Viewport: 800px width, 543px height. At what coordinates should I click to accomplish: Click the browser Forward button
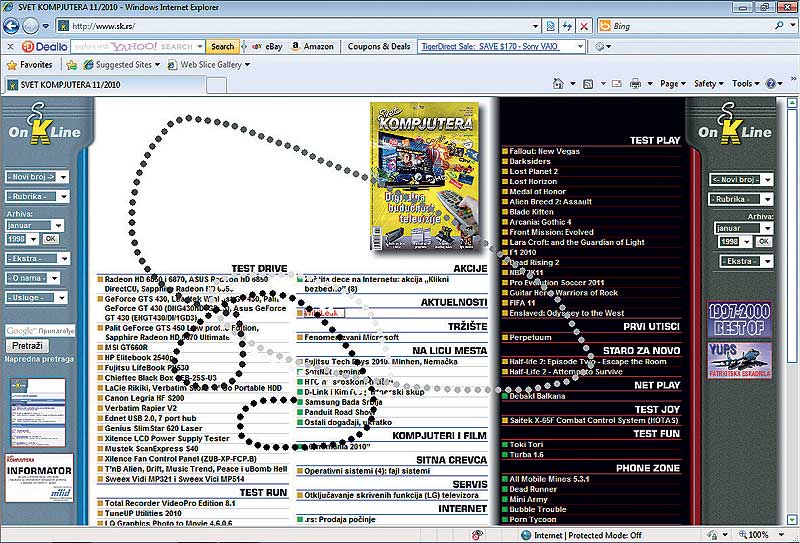31,26
